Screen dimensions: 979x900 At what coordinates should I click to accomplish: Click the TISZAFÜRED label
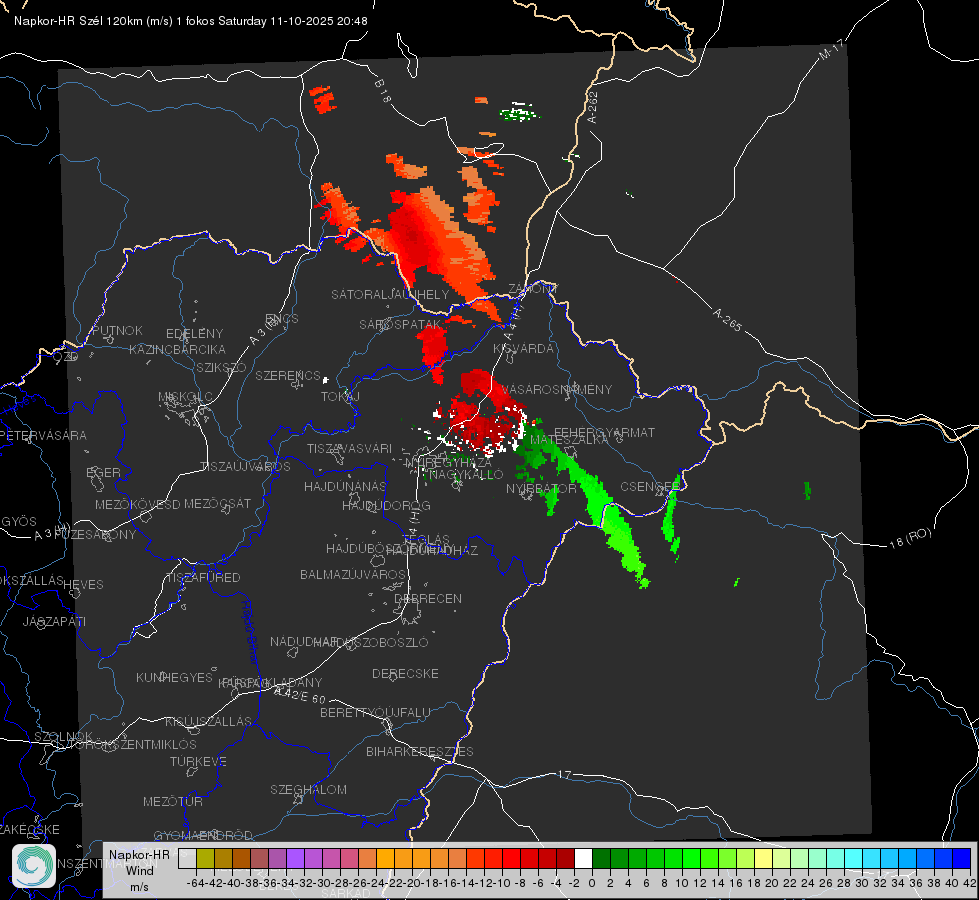click(203, 578)
